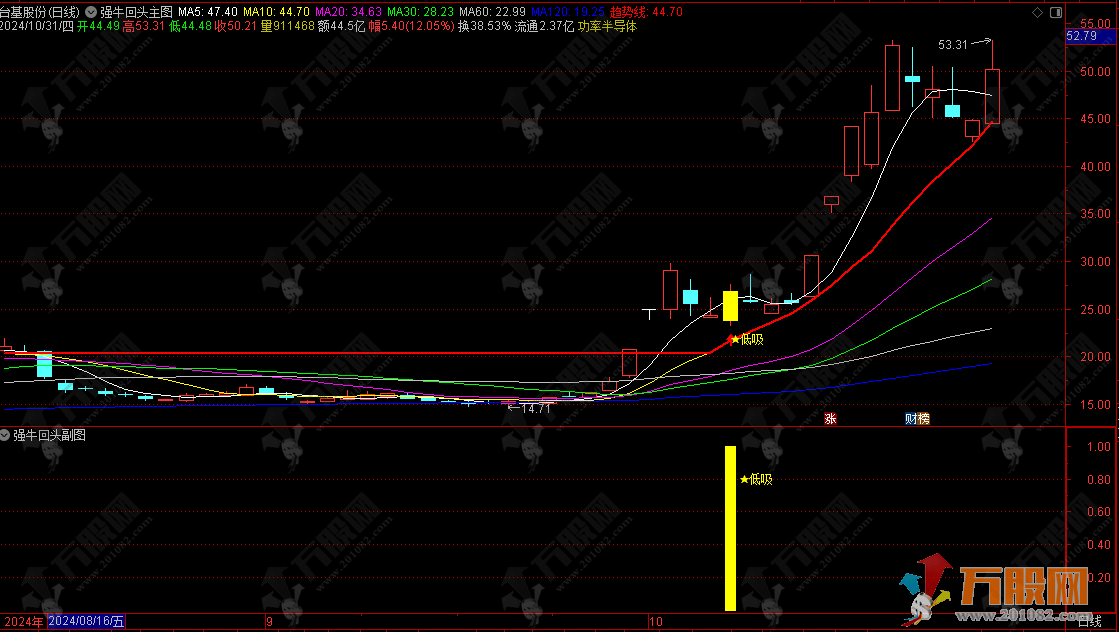Click the highlighted date 2024/08/16/五 on the timeline

point(86,621)
